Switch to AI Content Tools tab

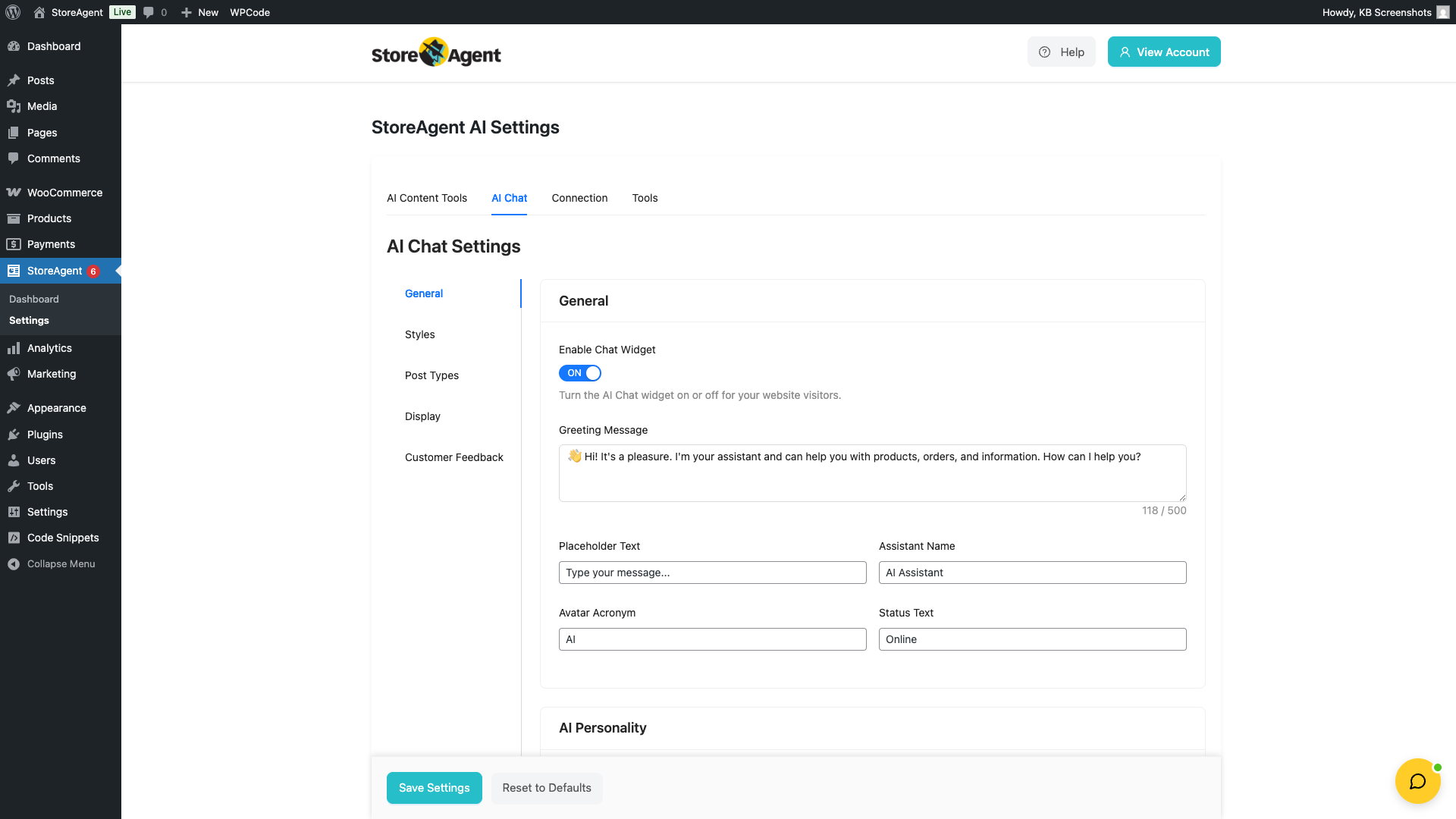pos(427,198)
